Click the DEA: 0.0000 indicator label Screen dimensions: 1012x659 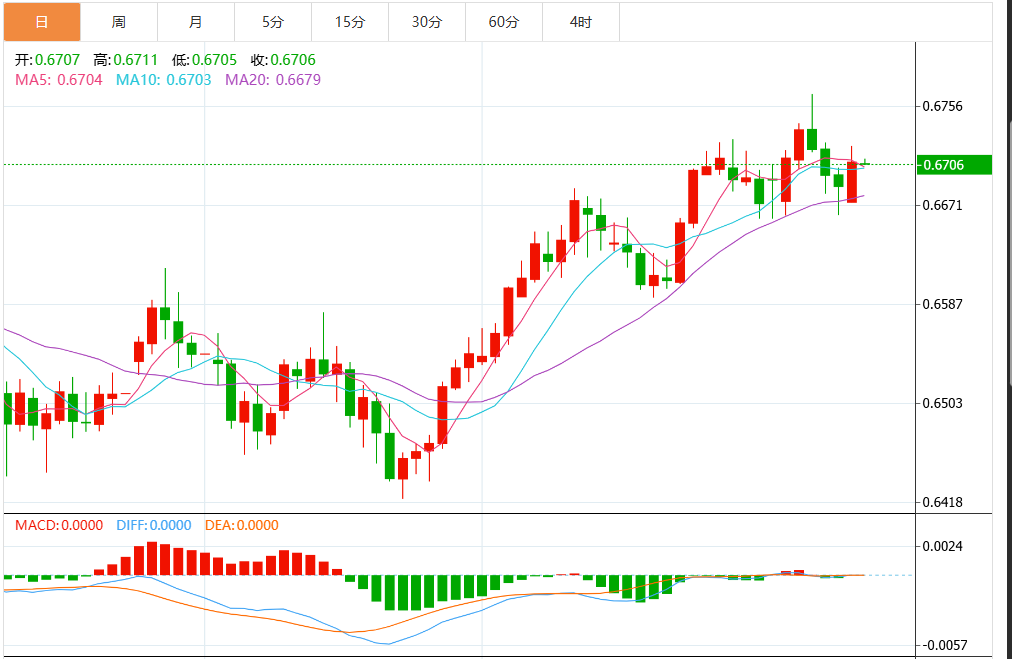point(242,525)
